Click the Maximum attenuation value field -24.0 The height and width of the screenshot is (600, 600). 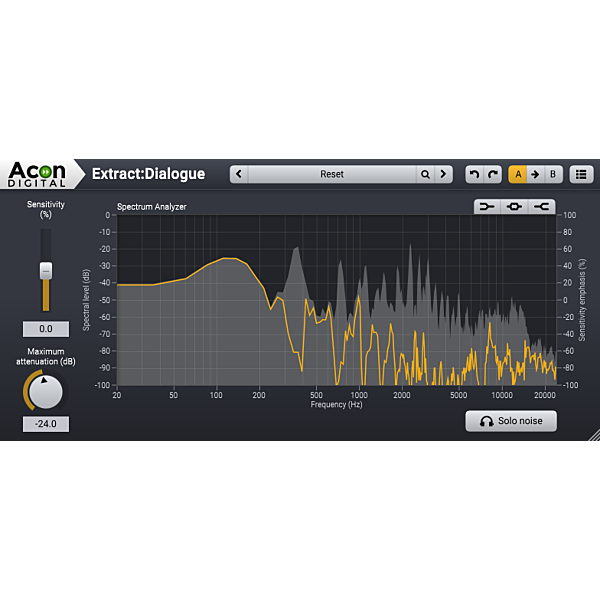point(46,424)
